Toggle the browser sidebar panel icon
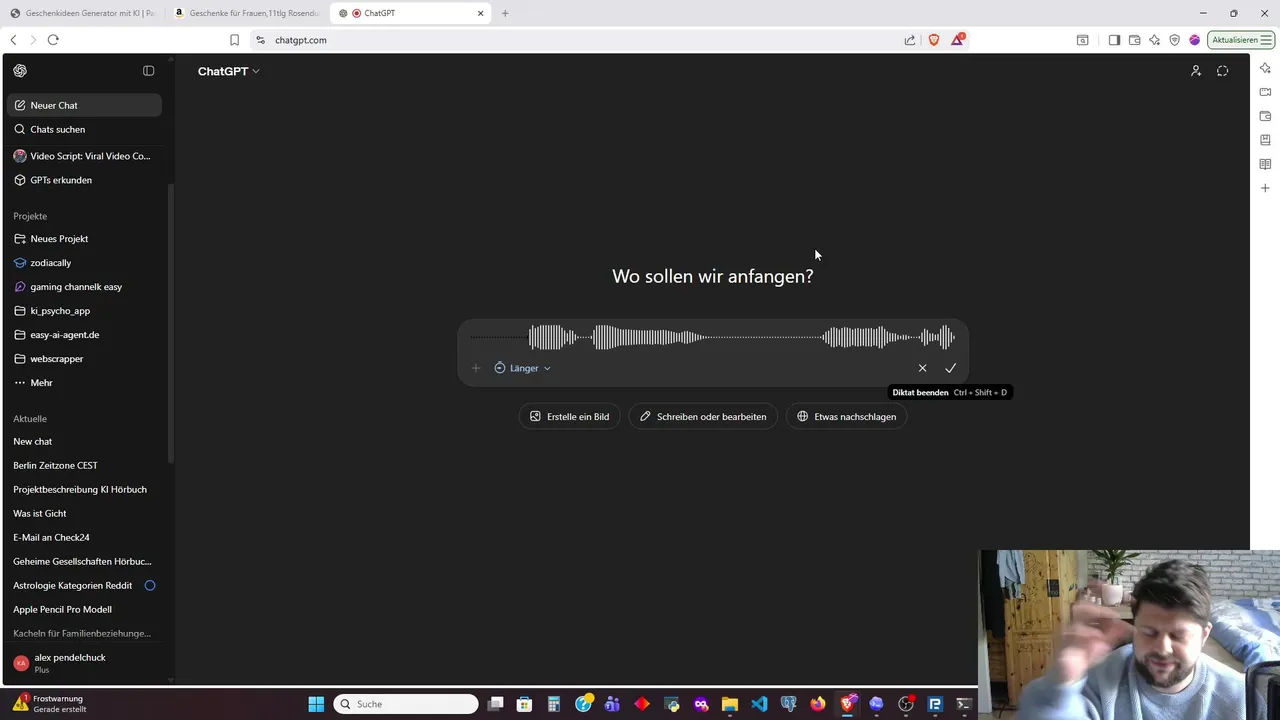Viewport: 1280px width, 720px height. (x=1114, y=40)
